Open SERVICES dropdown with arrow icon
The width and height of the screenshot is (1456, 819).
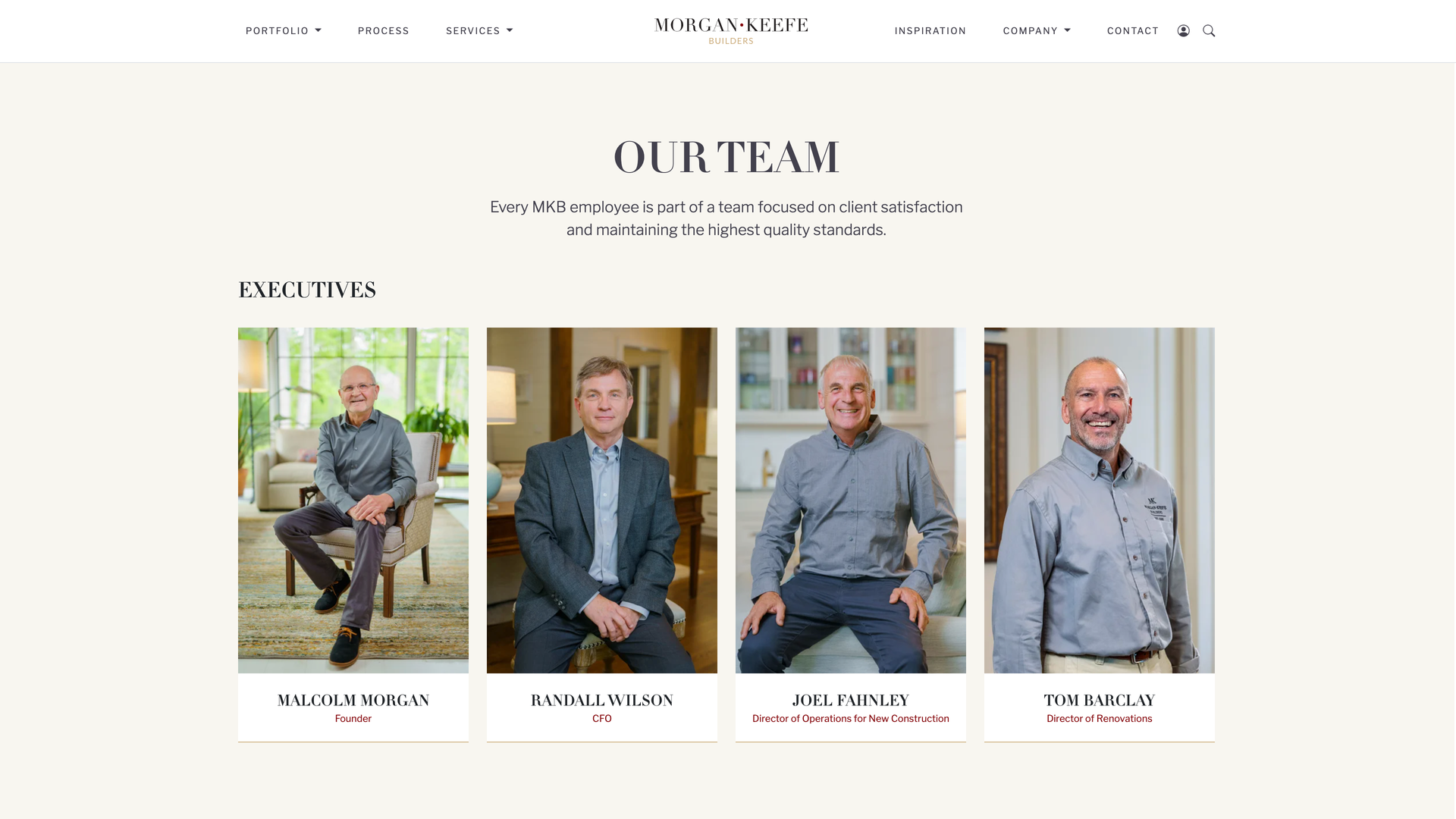480,30
